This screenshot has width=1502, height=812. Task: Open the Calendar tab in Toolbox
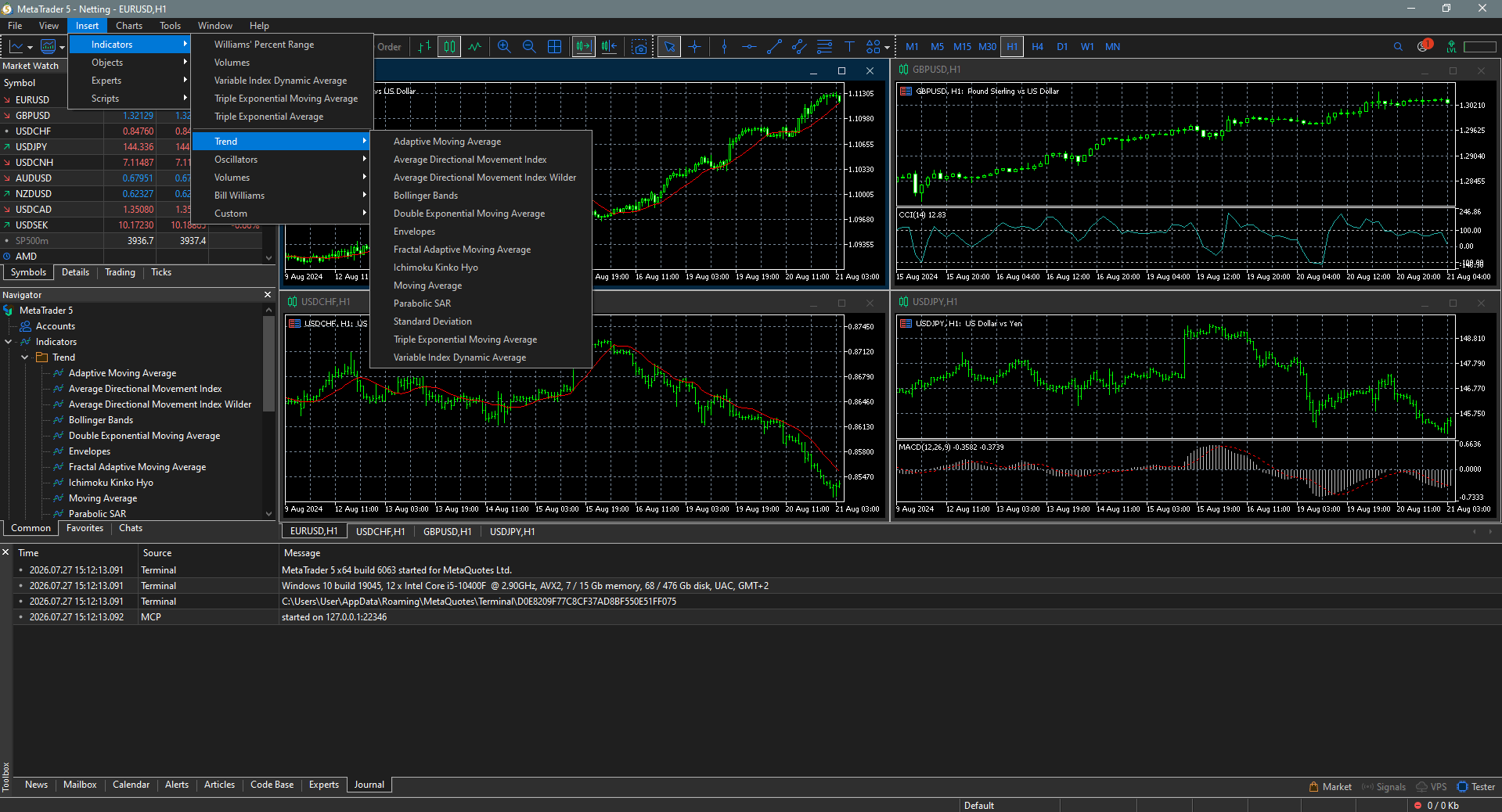[131, 785]
